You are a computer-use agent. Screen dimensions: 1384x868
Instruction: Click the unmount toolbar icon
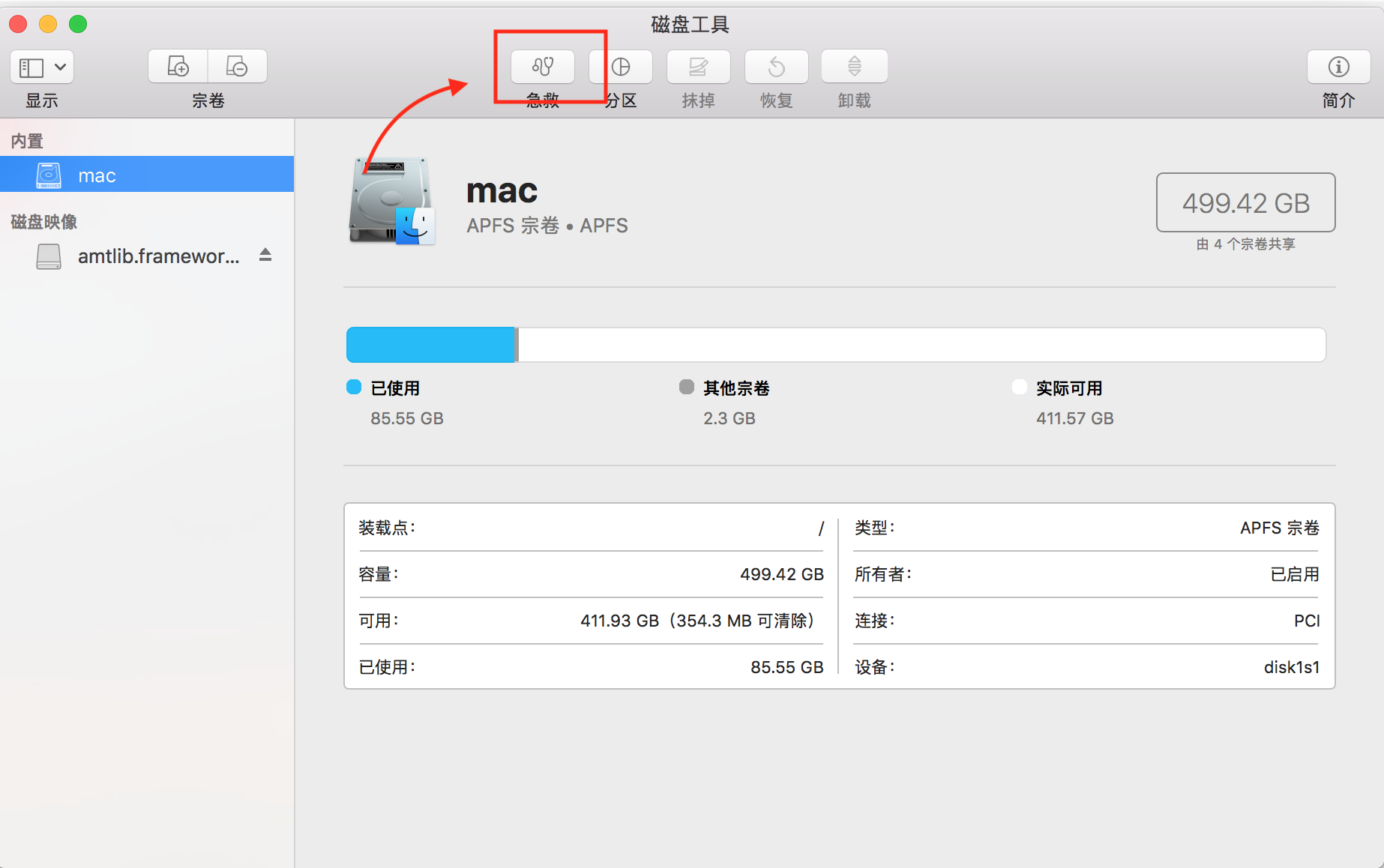tap(854, 67)
